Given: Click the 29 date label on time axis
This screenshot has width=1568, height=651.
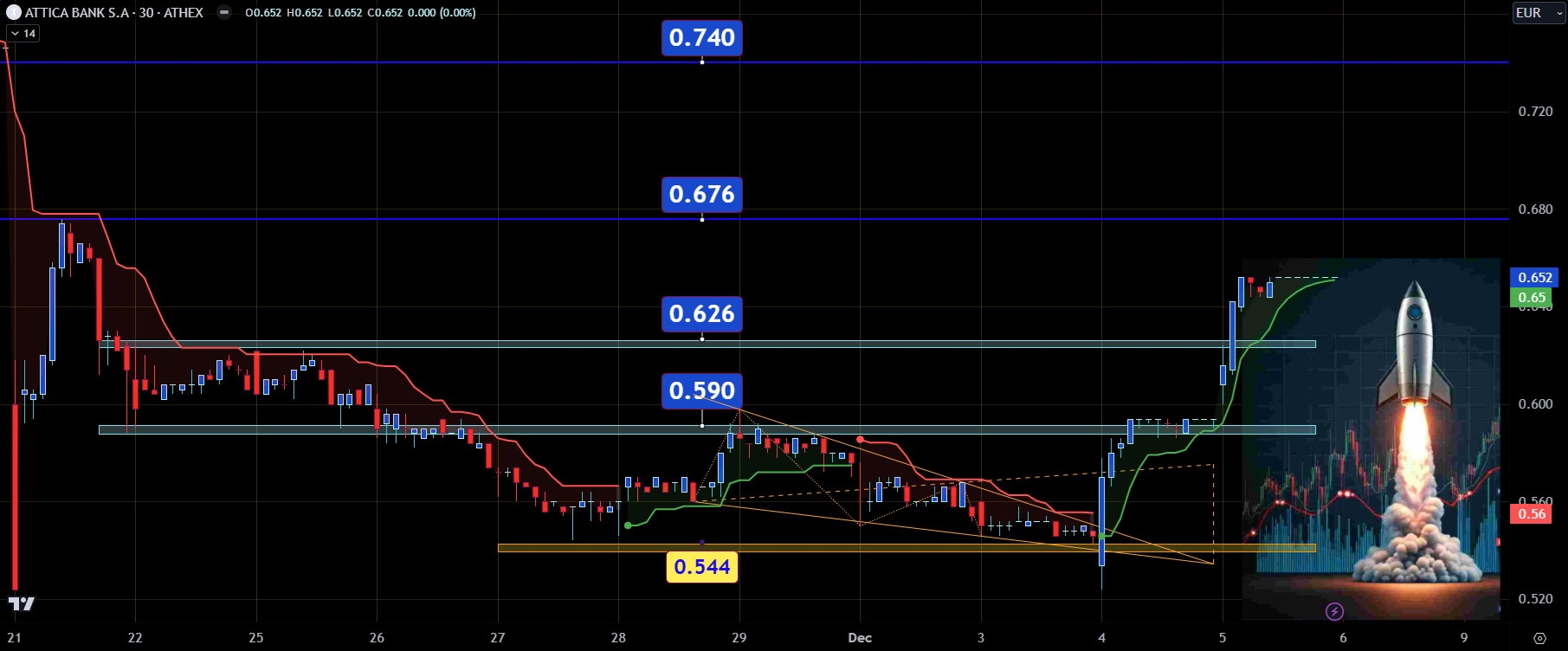Looking at the screenshot, I should coord(739,638).
